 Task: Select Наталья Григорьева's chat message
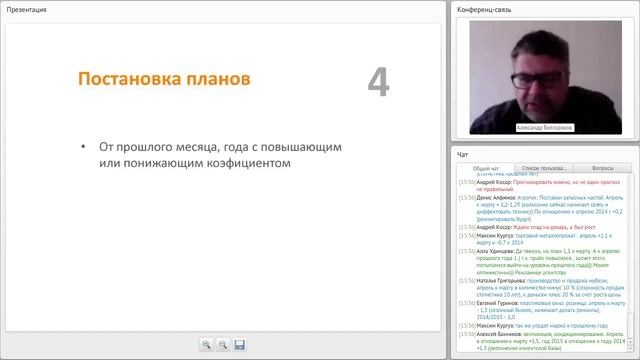tap(542, 287)
